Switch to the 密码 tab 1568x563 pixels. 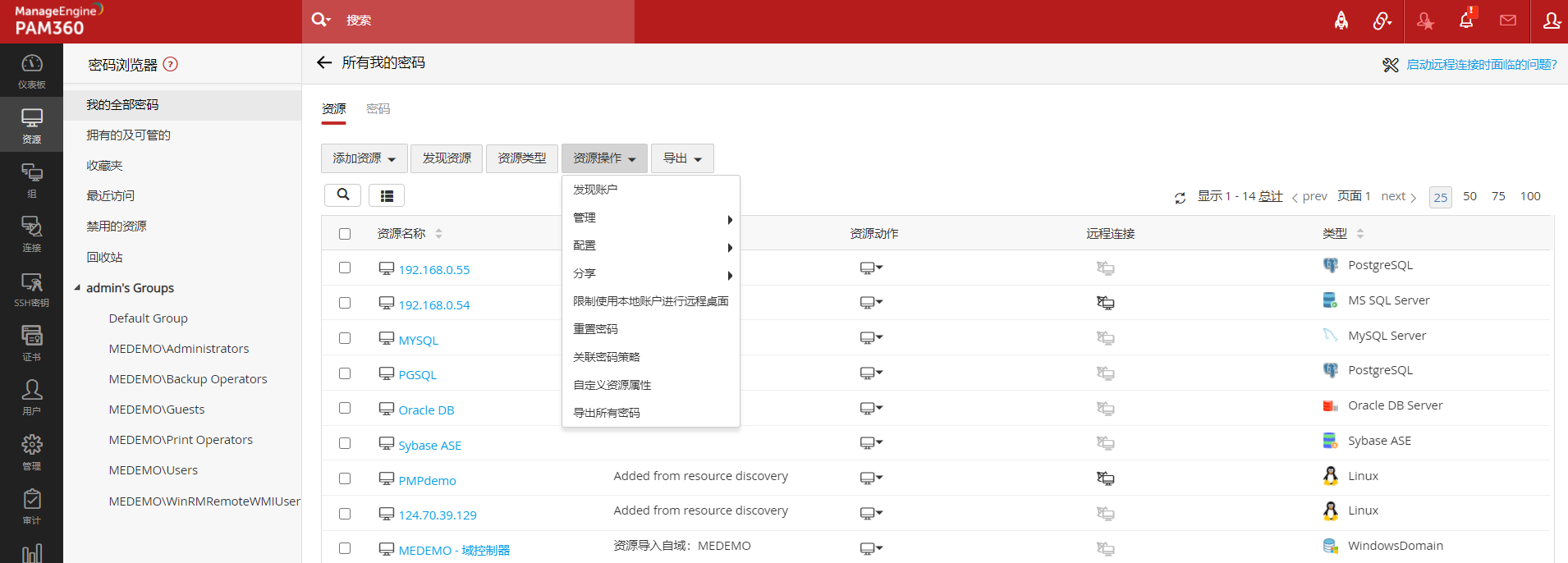[378, 109]
